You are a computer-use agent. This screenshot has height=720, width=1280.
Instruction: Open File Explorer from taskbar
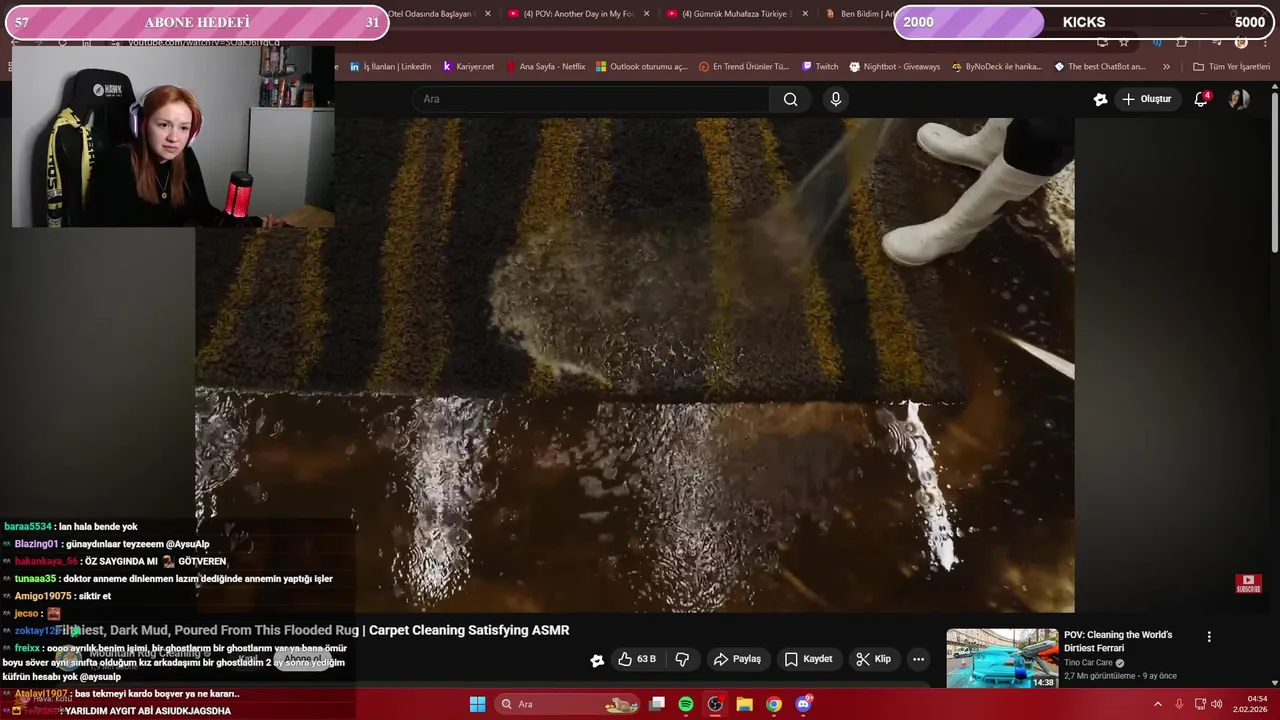745,704
